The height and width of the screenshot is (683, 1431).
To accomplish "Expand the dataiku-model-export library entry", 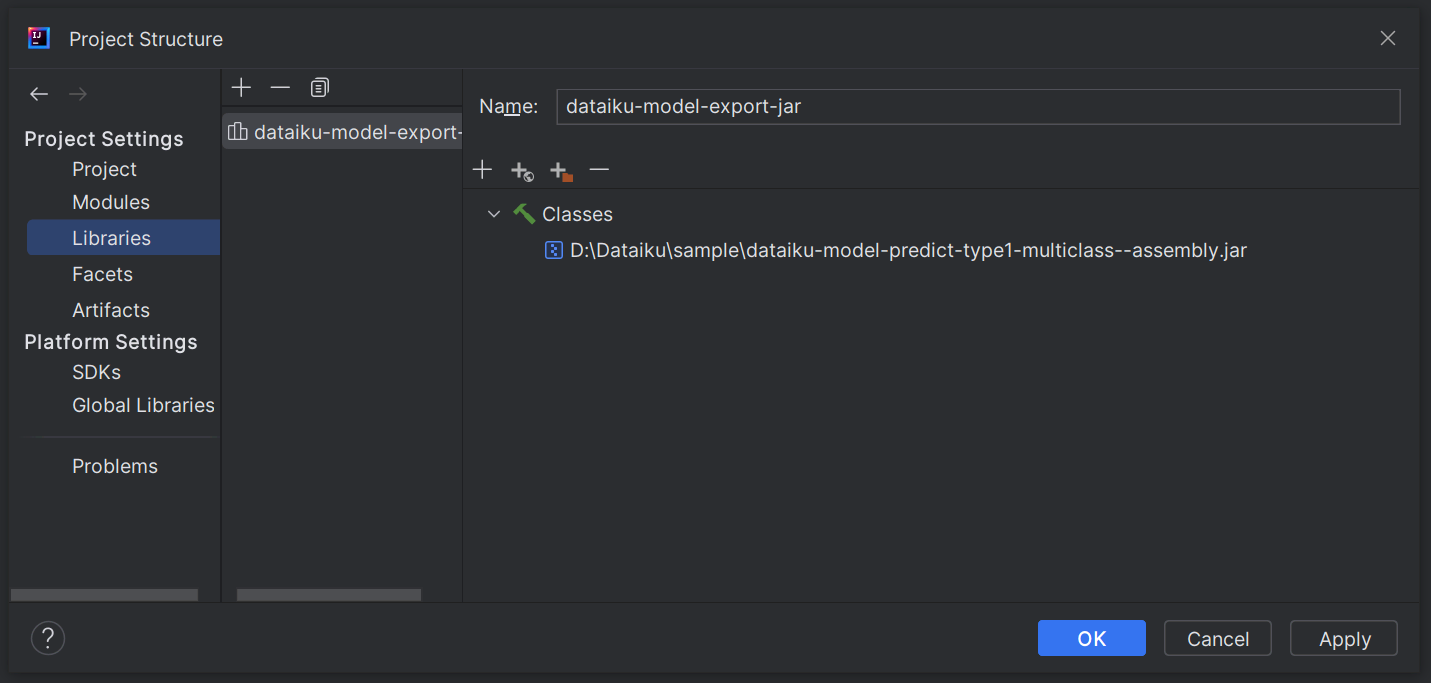I will click(x=342, y=131).
